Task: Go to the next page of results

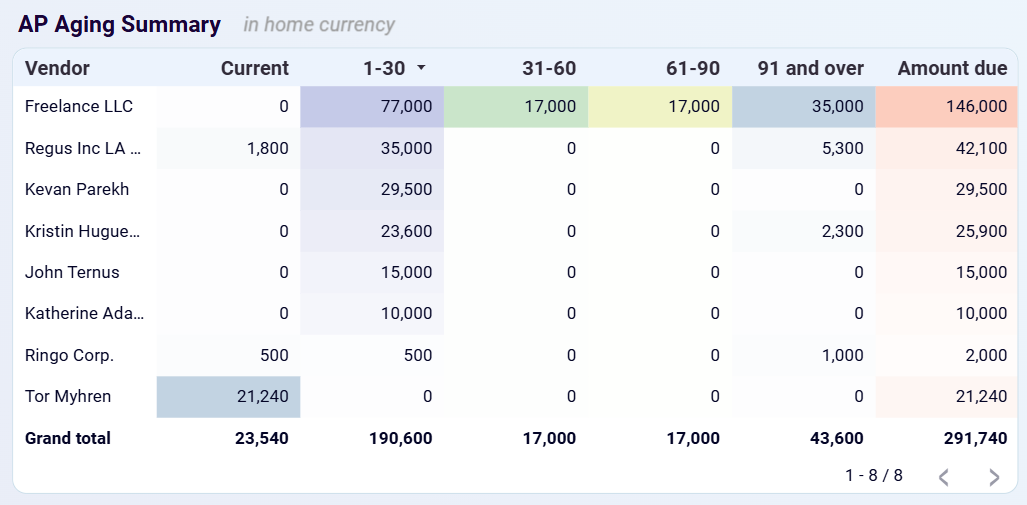Action: pos(994,477)
